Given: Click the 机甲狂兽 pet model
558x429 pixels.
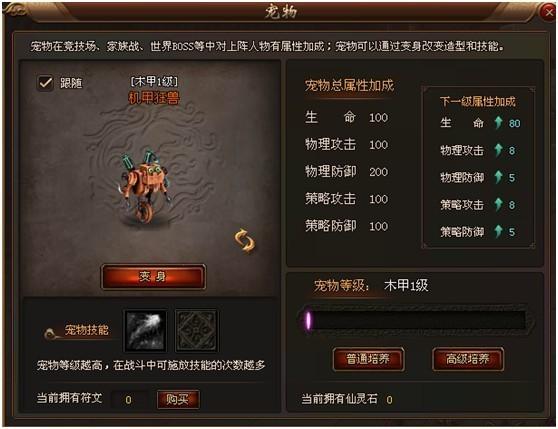Looking at the screenshot, I should 145,185.
